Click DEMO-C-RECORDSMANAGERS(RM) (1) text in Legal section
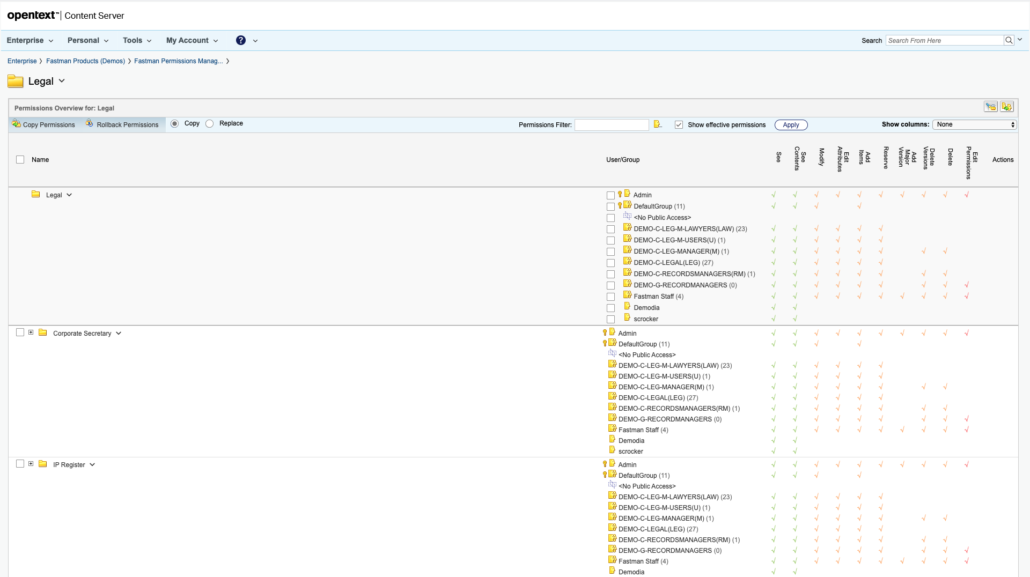This screenshot has width=1030, height=577. click(694, 274)
